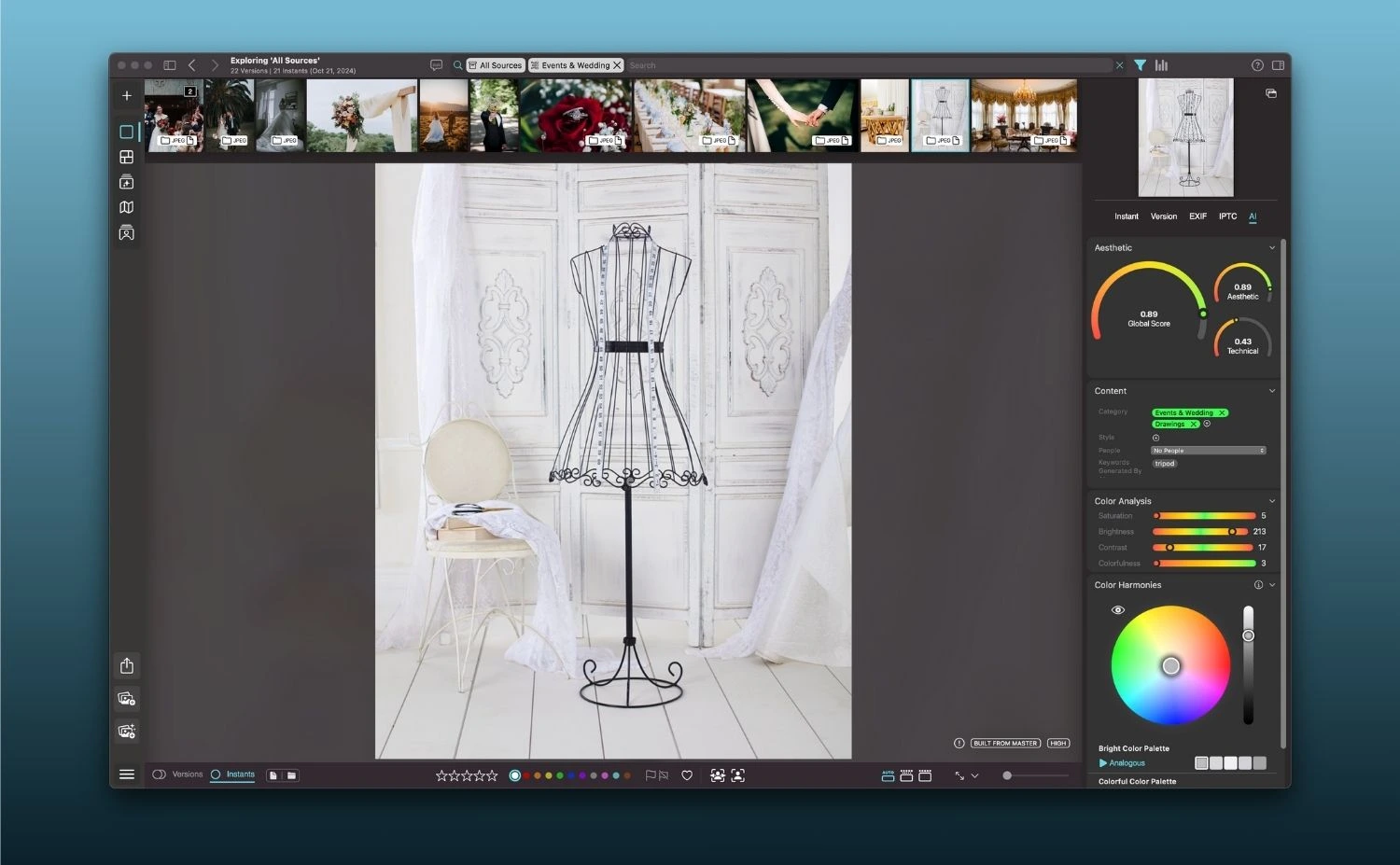The image size is (1400, 865).
Task: Open the No People dropdown
Action: pos(1208,451)
